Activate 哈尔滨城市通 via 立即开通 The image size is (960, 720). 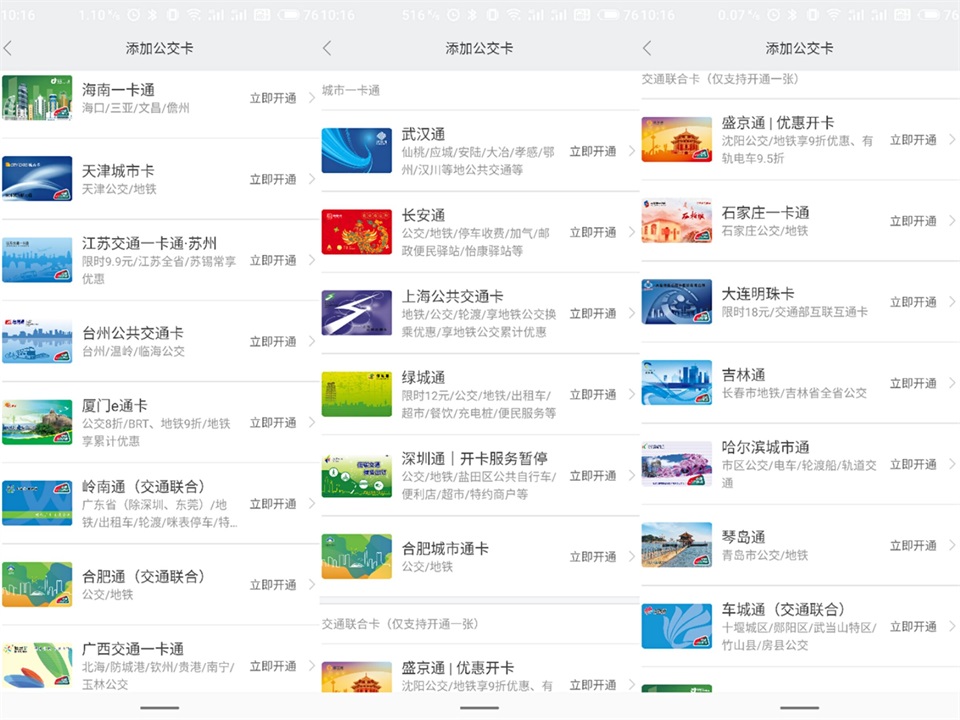(913, 464)
